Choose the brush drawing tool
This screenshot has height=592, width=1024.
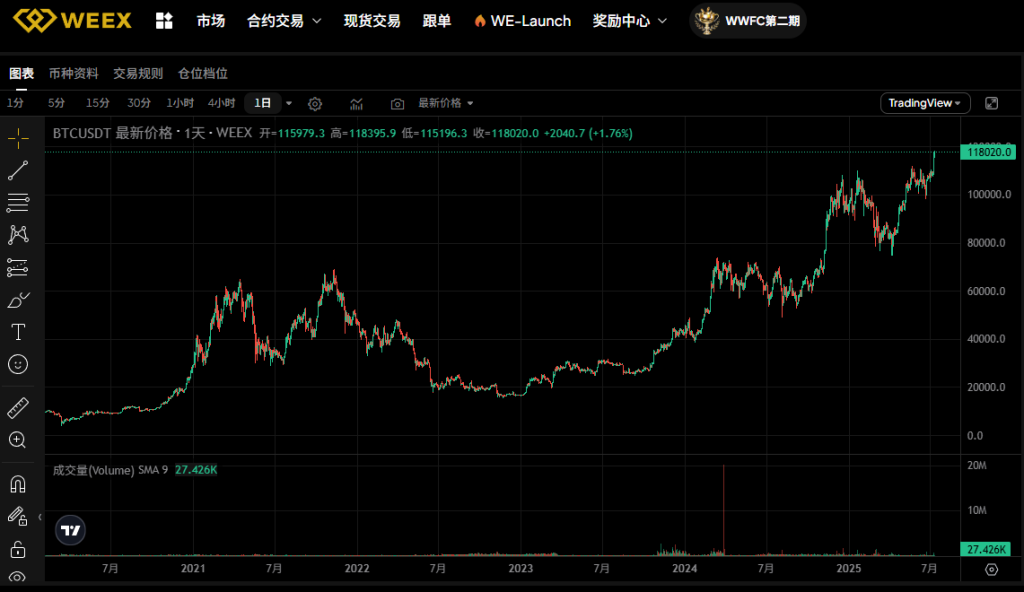click(18, 299)
